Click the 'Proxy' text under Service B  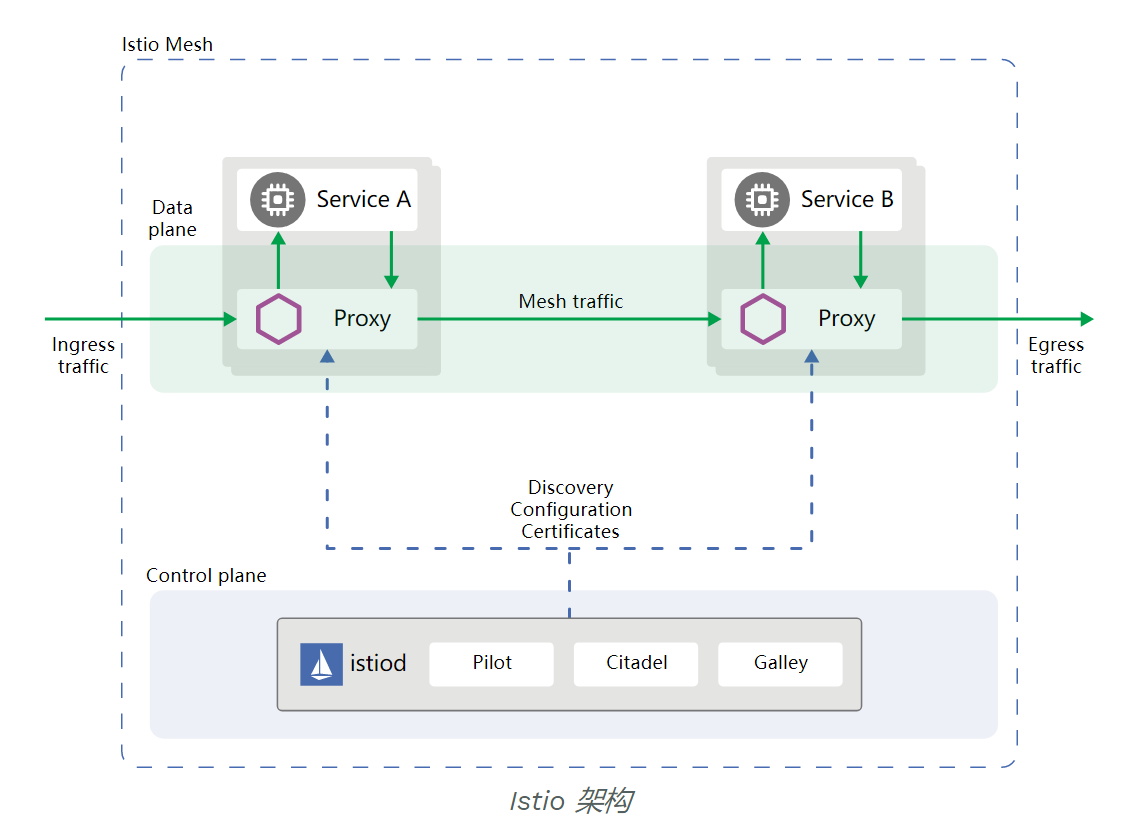pyautogui.click(x=846, y=319)
